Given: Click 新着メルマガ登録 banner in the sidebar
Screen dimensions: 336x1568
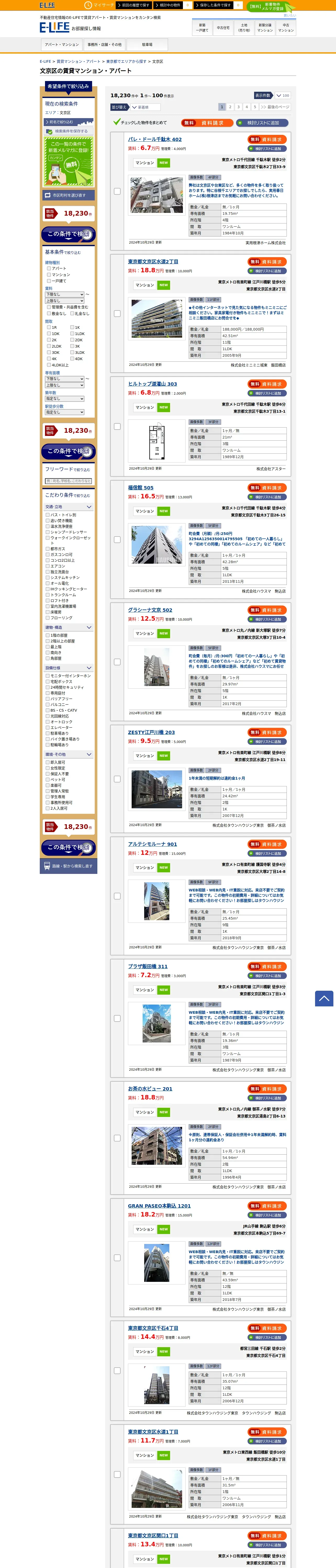Looking at the screenshot, I should [68, 161].
